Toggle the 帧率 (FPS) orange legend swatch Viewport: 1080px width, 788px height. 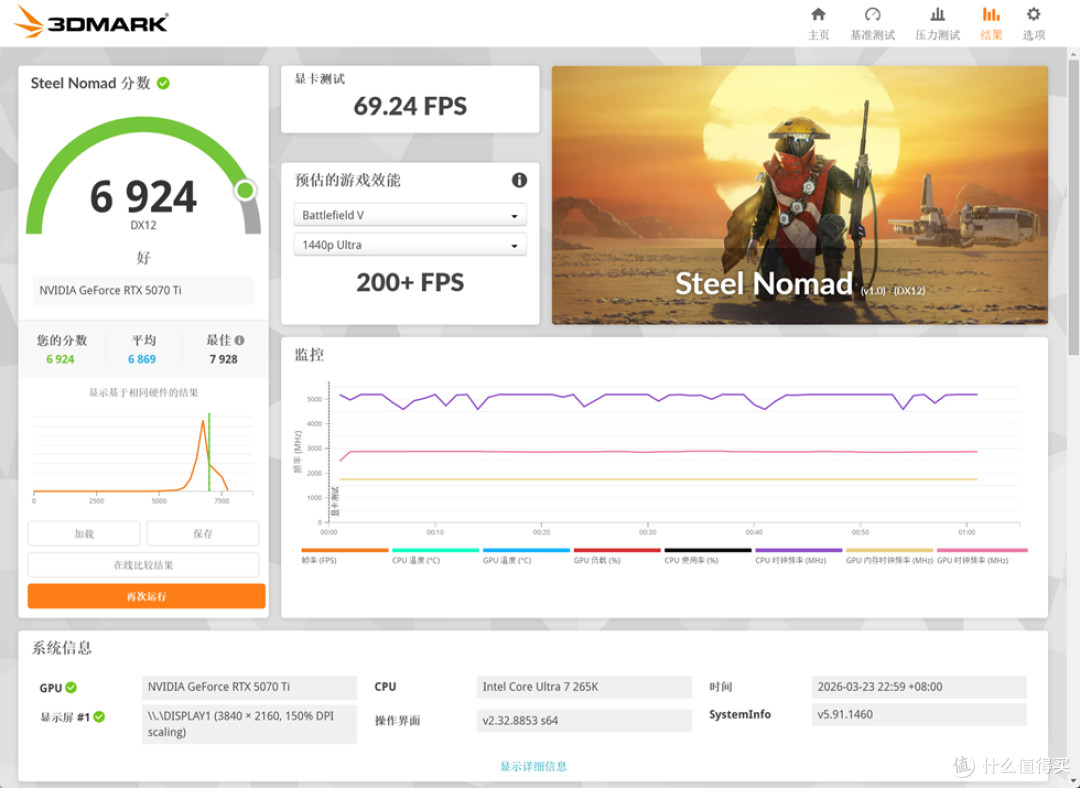(x=345, y=550)
